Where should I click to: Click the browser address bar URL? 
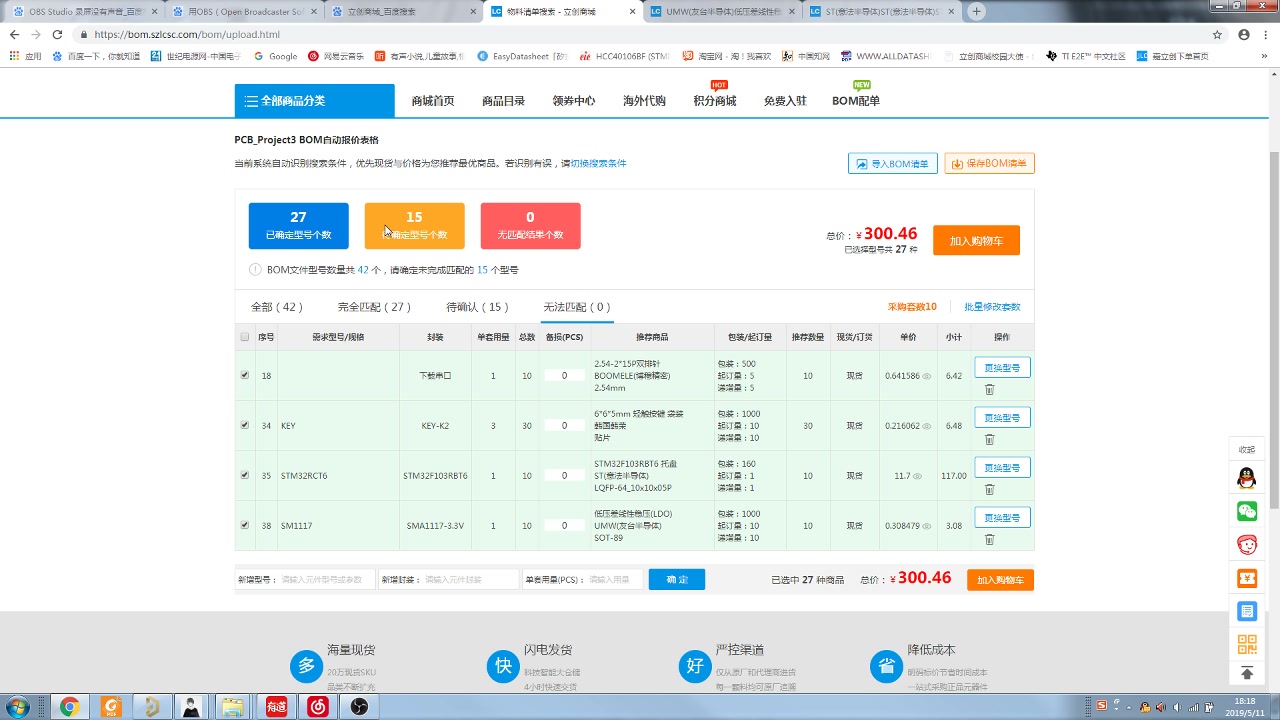click(186, 34)
